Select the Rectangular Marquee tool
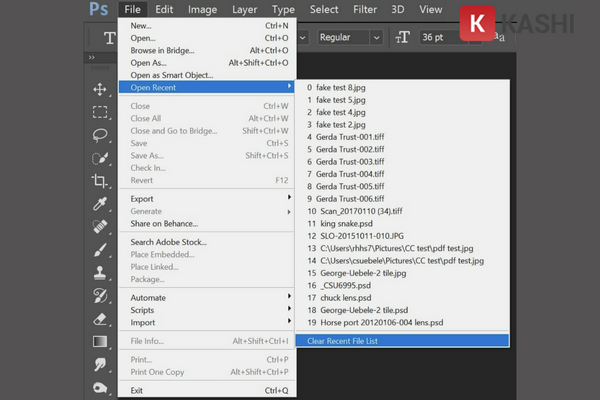Viewport: 600px width, 400px height. click(x=100, y=112)
